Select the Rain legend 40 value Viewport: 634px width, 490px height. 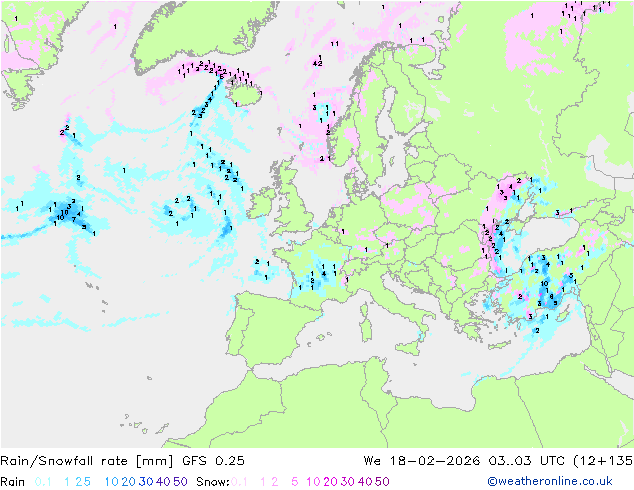(x=163, y=482)
